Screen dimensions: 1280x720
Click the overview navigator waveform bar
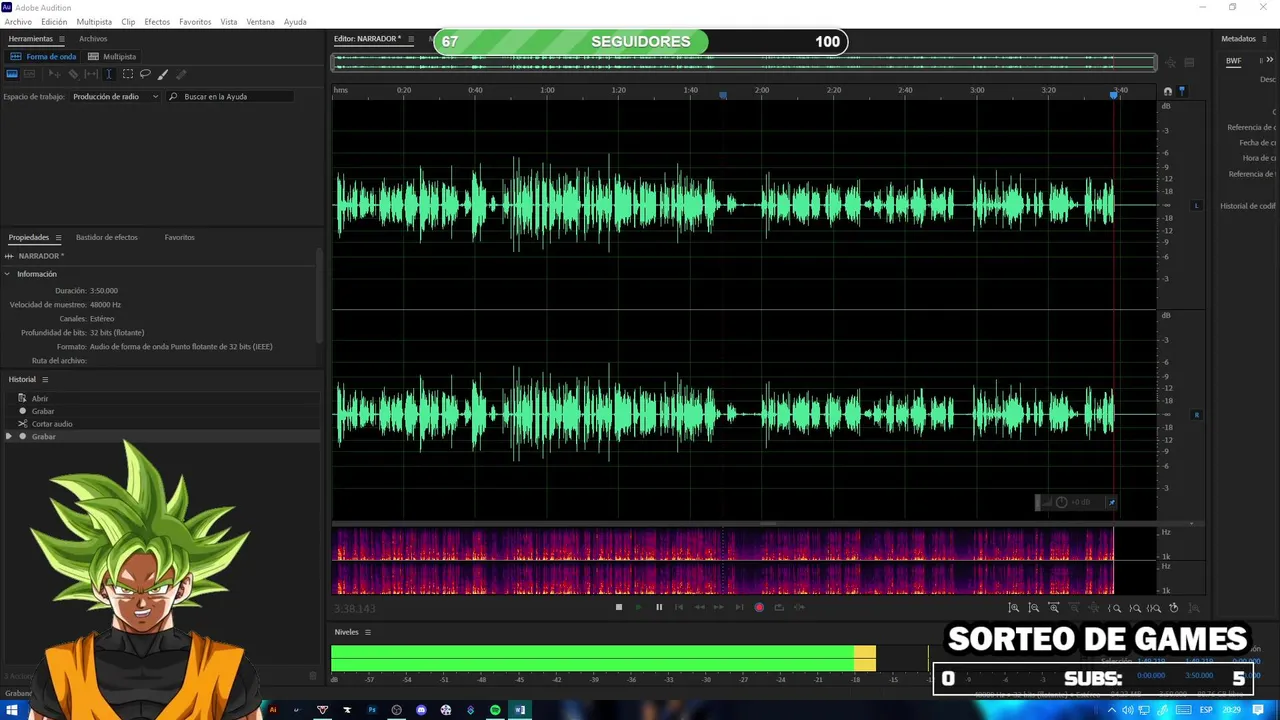[x=744, y=62]
